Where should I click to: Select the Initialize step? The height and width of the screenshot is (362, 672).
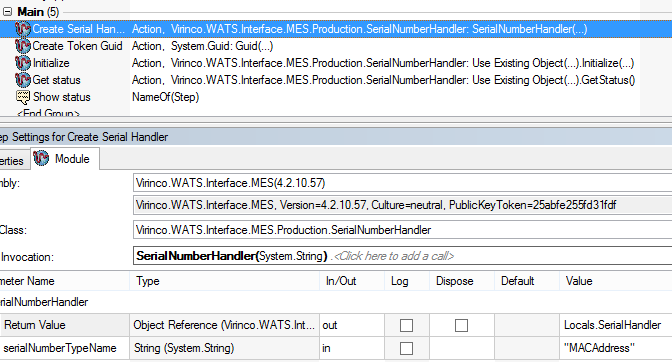point(51,63)
